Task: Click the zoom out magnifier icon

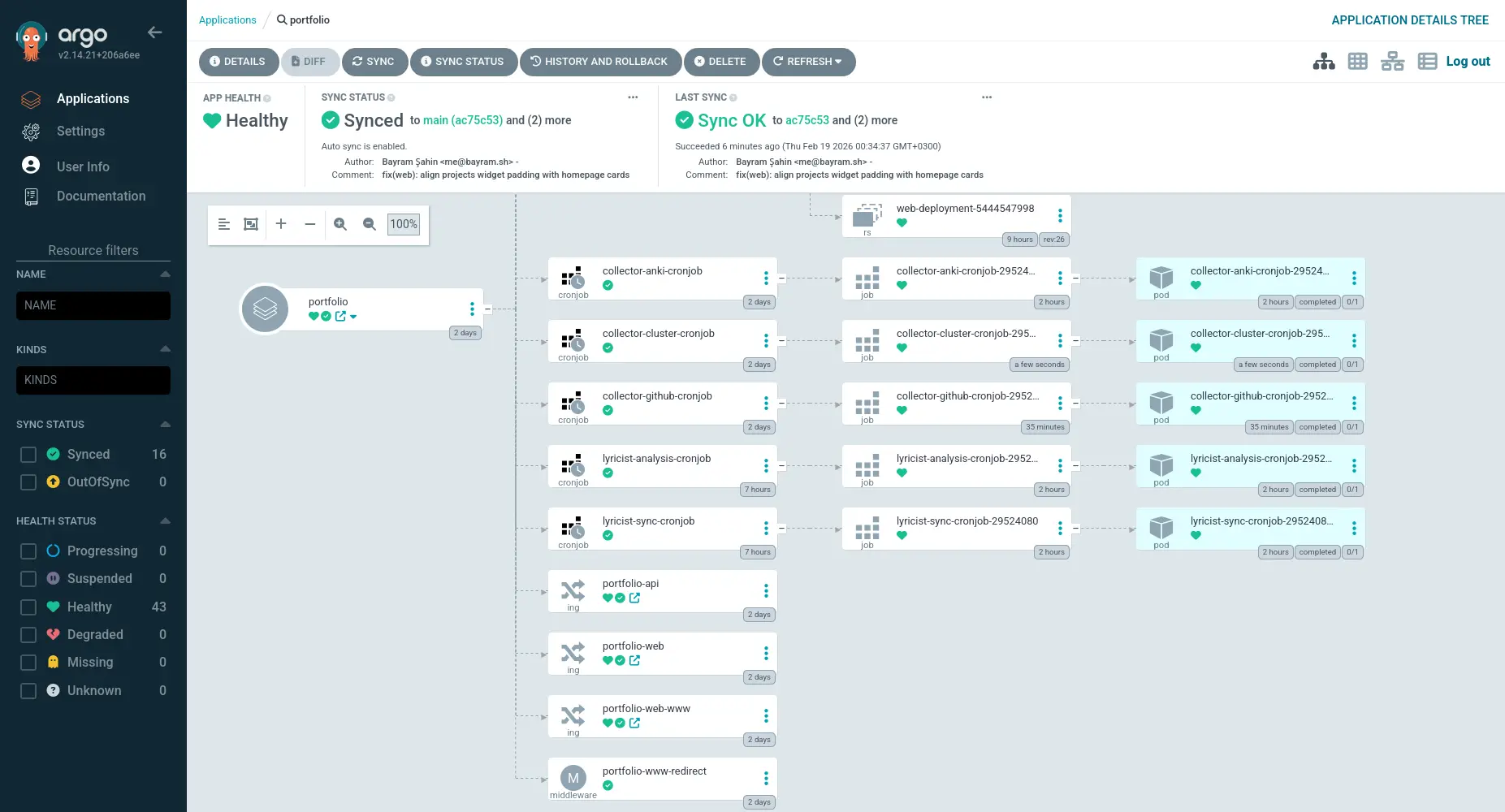Action: (x=370, y=224)
